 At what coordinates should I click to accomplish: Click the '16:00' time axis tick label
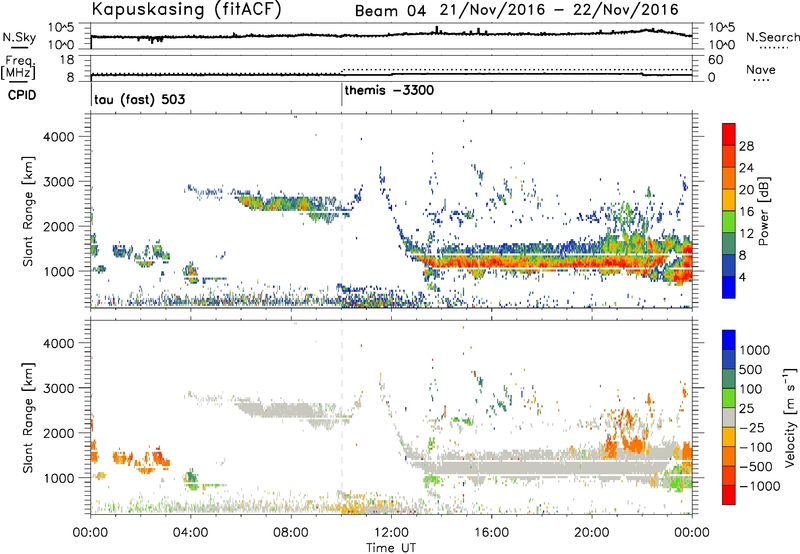(x=491, y=533)
